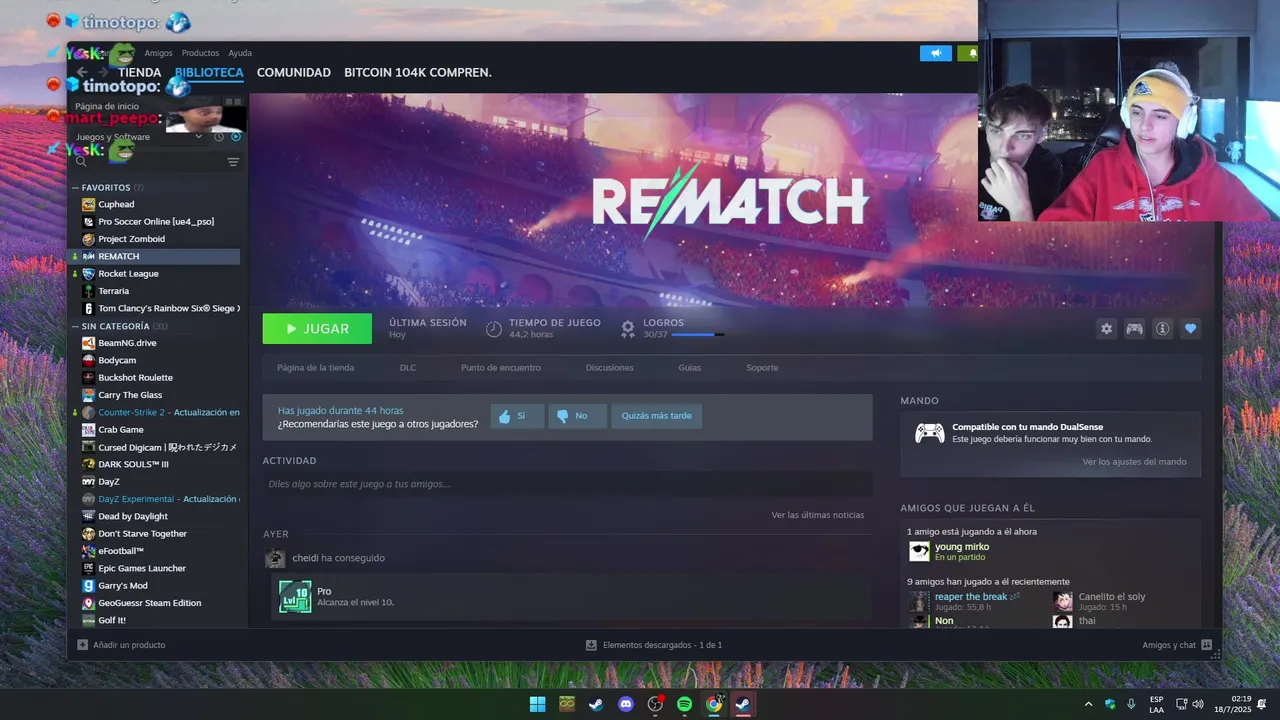The width and height of the screenshot is (1280, 720).
Task: Click the green notifications bell button
Action: point(968,53)
